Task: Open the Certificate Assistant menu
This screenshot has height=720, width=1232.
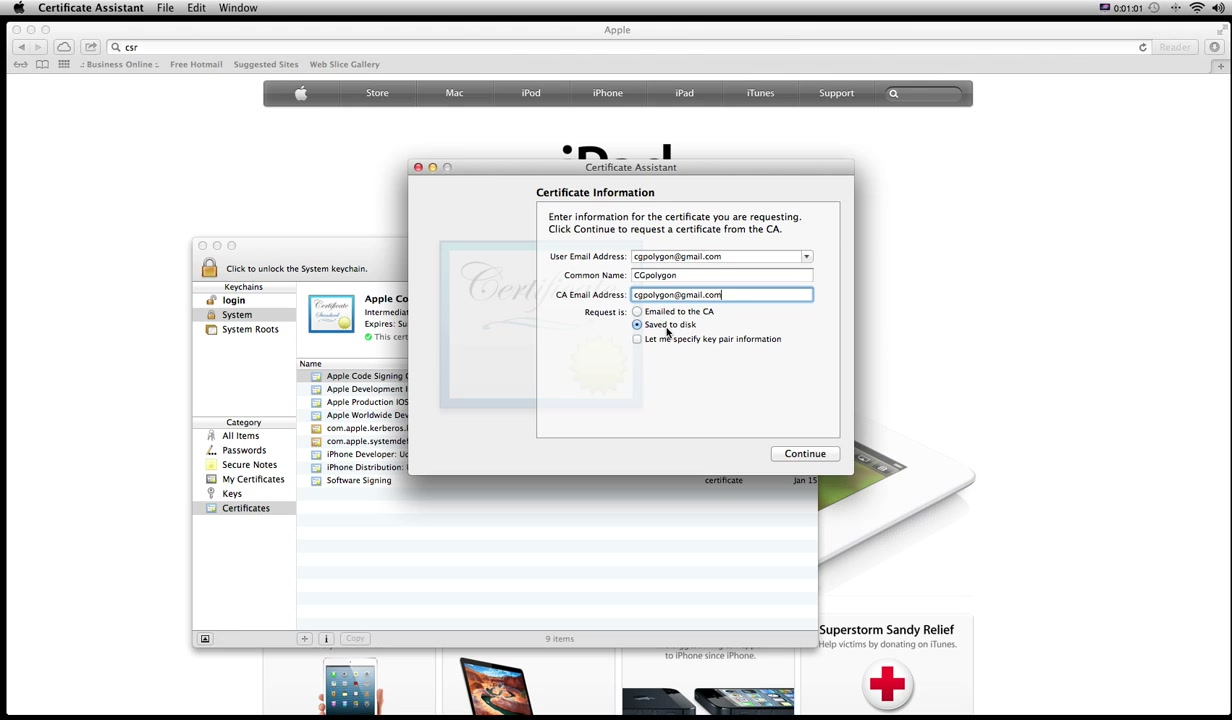Action: pos(91,8)
